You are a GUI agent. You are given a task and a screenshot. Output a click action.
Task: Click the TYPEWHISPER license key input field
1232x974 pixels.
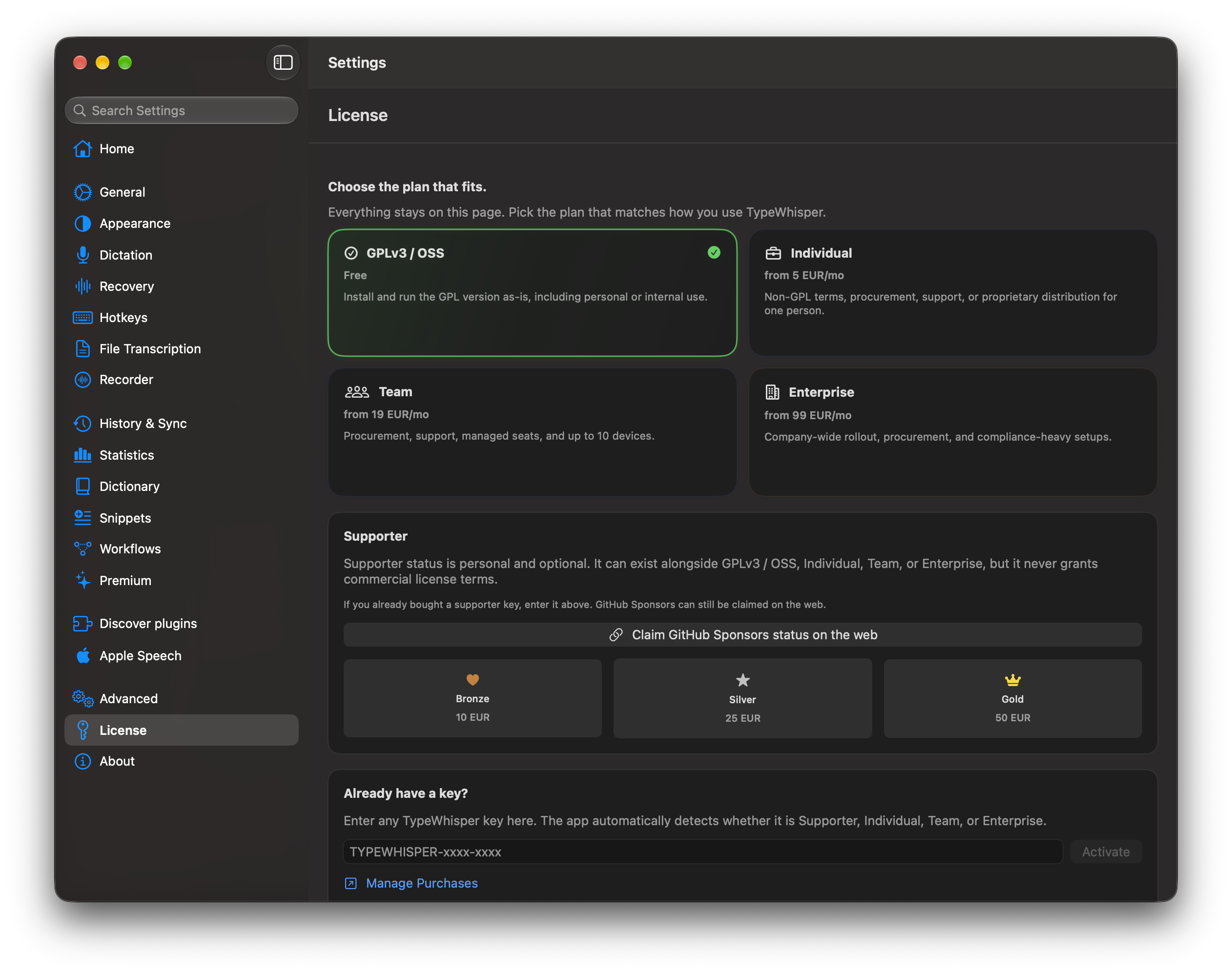coord(703,852)
